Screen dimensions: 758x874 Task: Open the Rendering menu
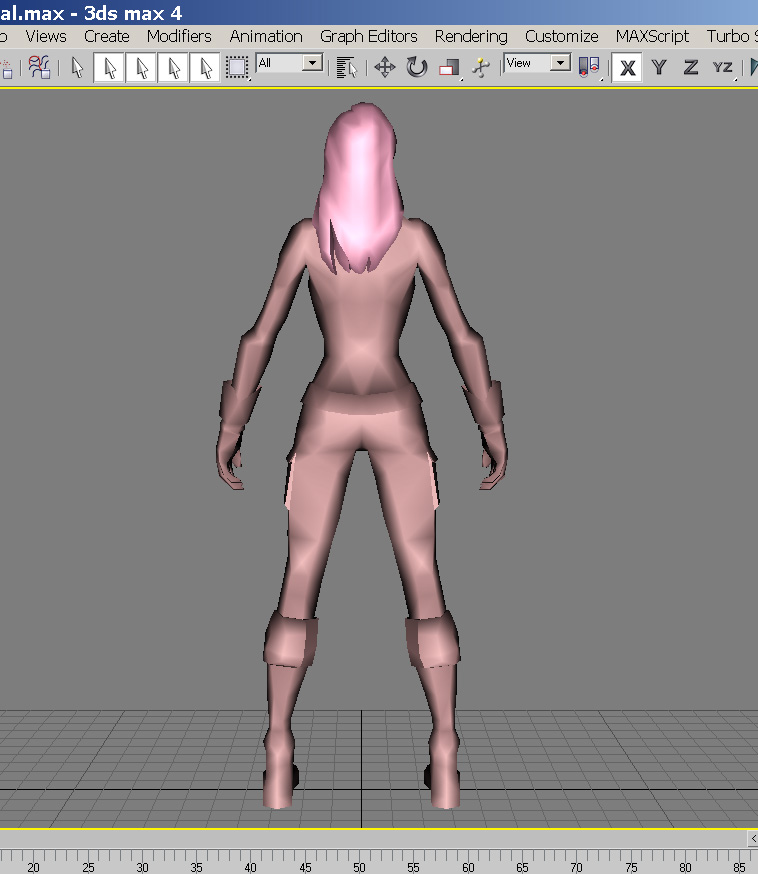coord(471,36)
